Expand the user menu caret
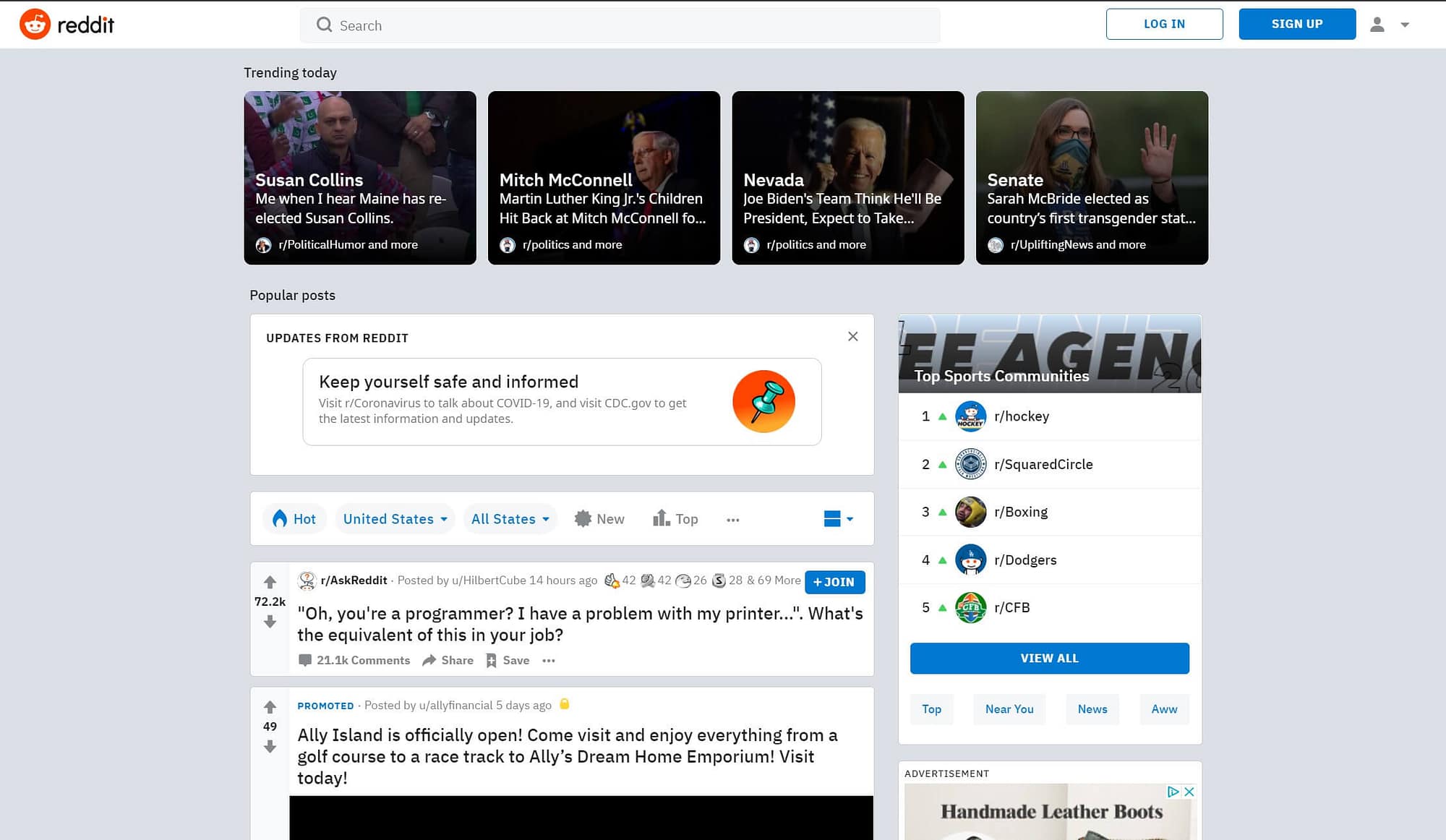Screen dimensions: 1446x840 click(1405, 25)
